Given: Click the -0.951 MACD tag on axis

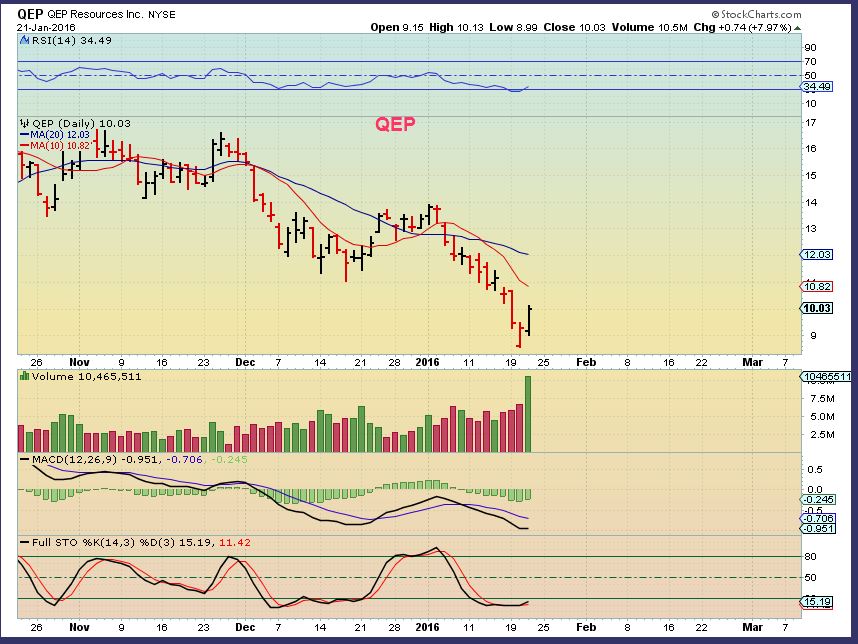Looking at the screenshot, I should 818,529.
